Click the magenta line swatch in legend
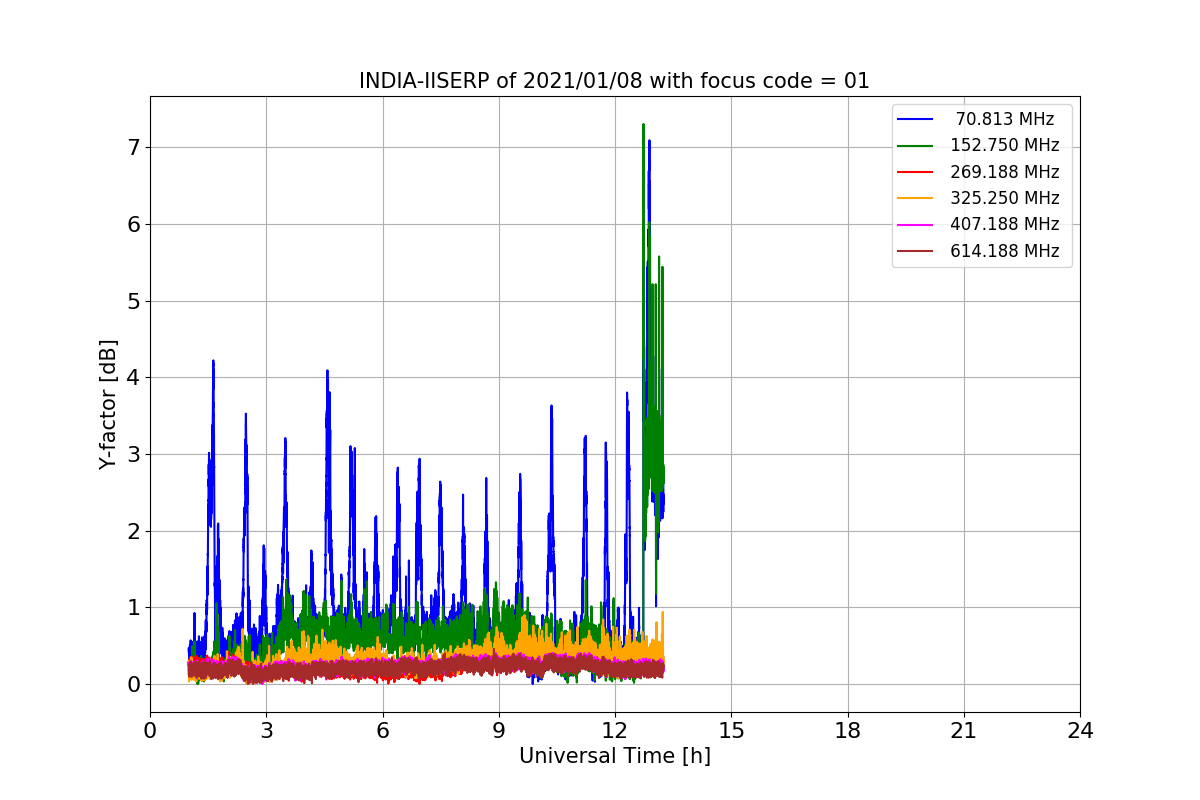This screenshot has height=800, width=1200. (915, 225)
